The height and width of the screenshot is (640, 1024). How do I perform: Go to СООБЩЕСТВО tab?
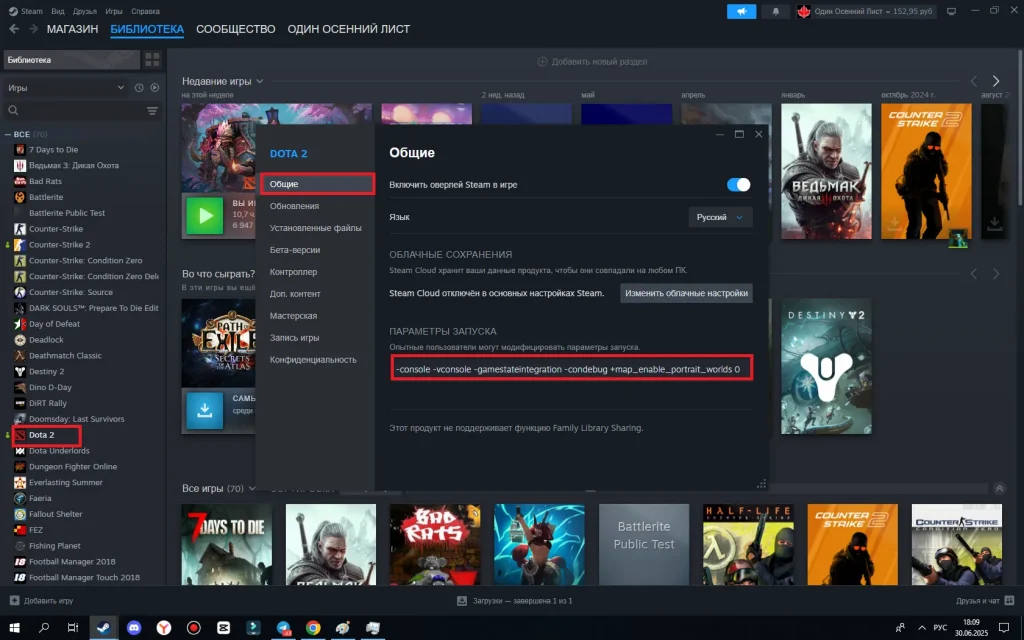pos(236,29)
